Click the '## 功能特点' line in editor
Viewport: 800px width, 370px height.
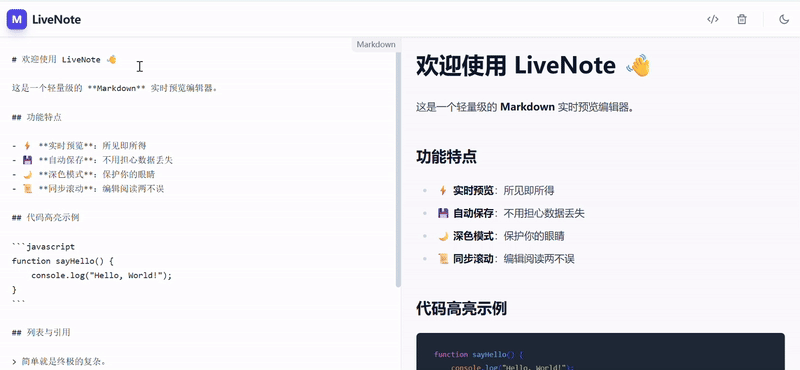[x=37, y=117]
